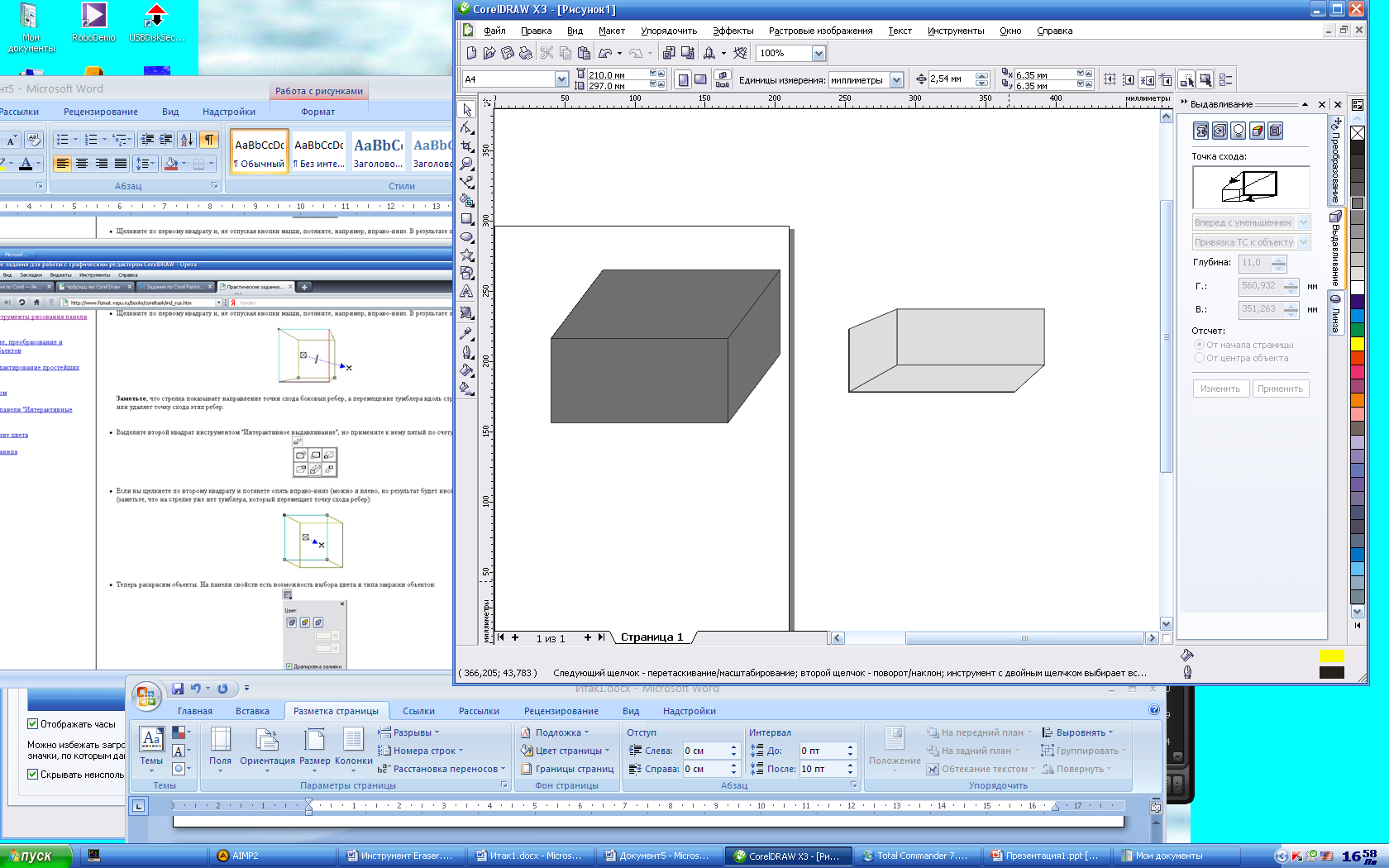
Task: Click the 'Применить' button in docker
Action: click(1280, 389)
